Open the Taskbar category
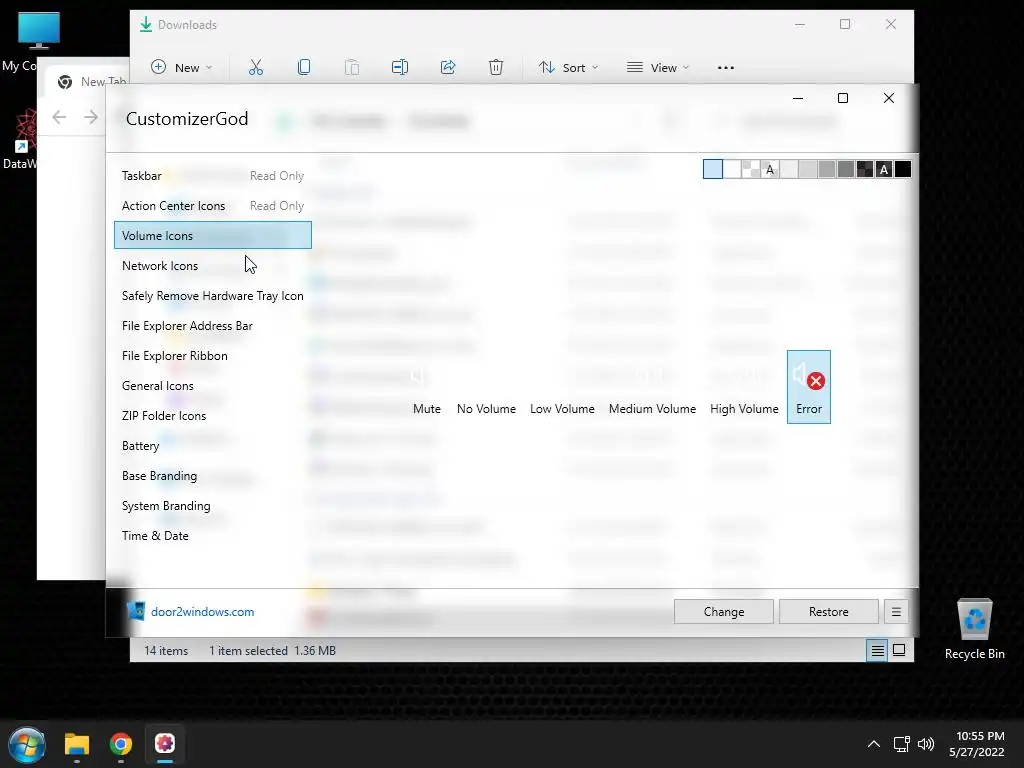This screenshot has width=1024, height=768. (x=212, y=176)
